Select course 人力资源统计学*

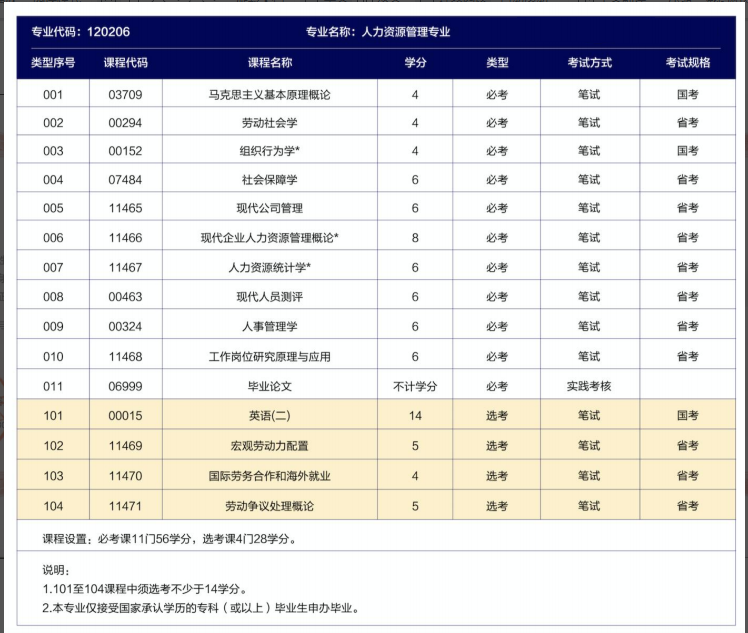pos(270,268)
